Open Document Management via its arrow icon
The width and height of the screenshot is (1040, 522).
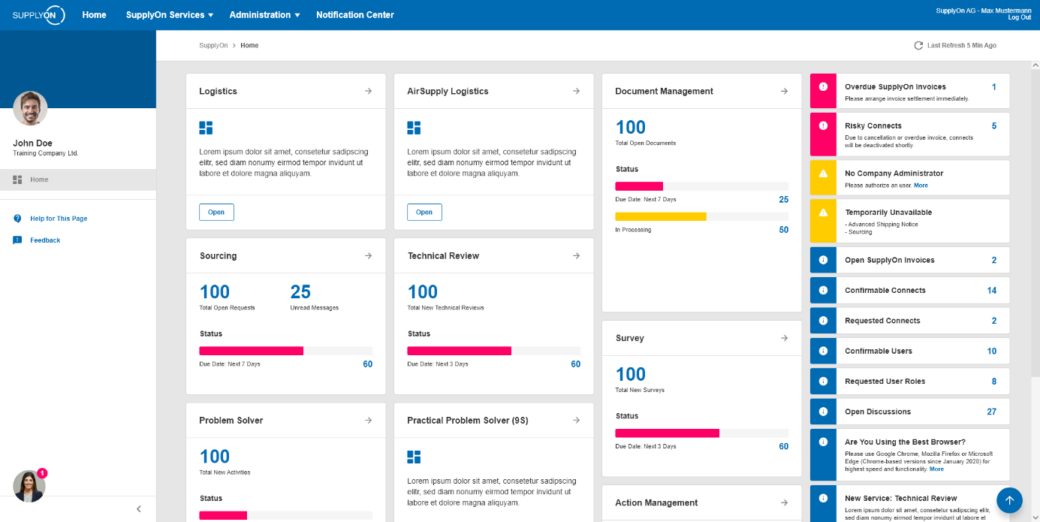click(x=784, y=91)
